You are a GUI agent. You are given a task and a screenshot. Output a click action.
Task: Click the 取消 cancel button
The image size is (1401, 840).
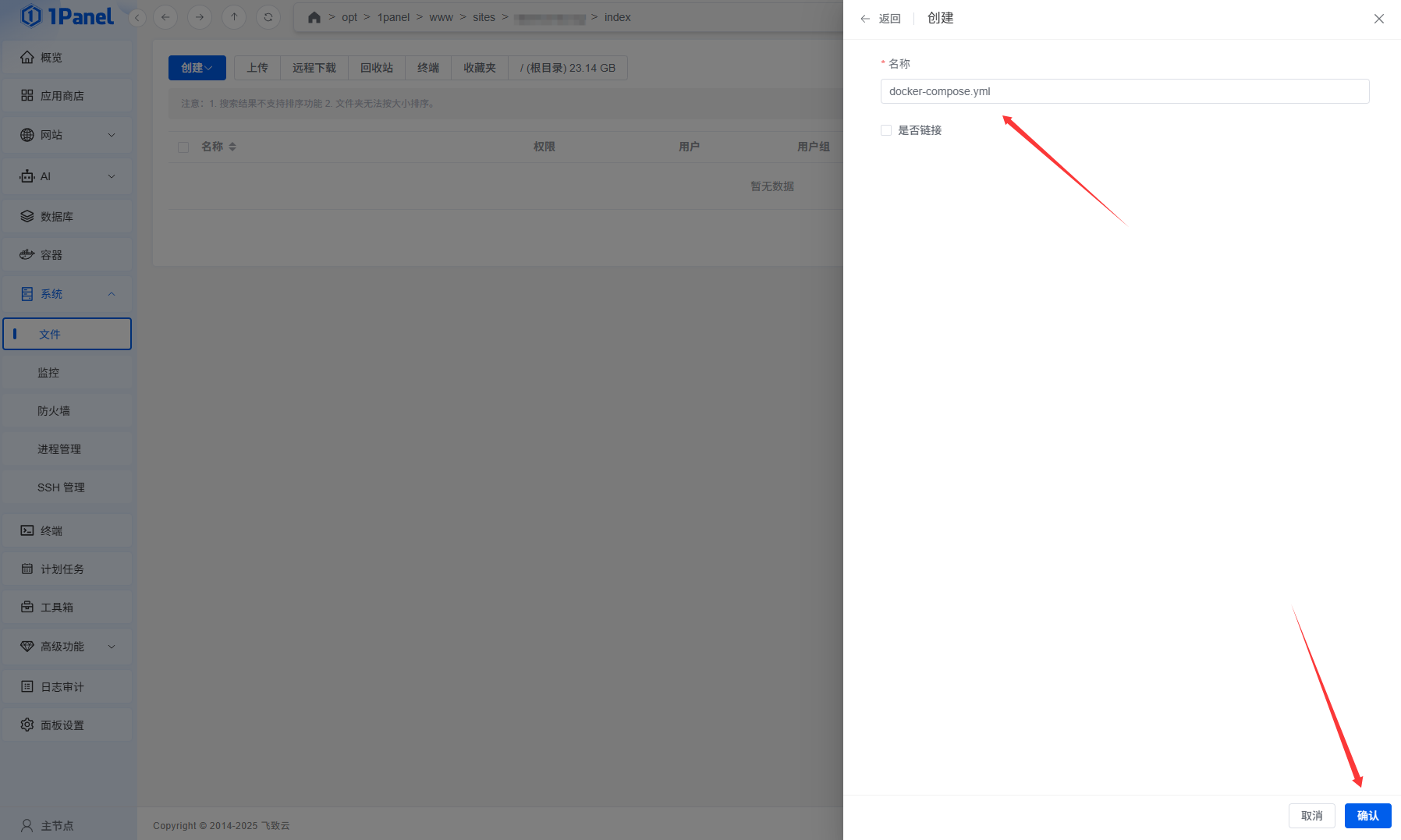click(1312, 816)
